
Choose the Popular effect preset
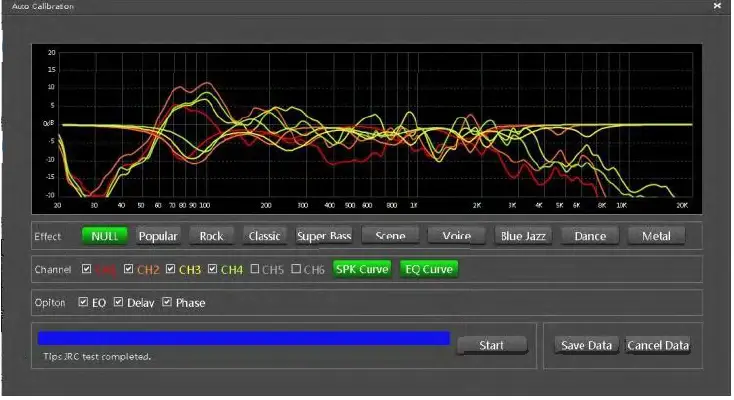tap(158, 236)
